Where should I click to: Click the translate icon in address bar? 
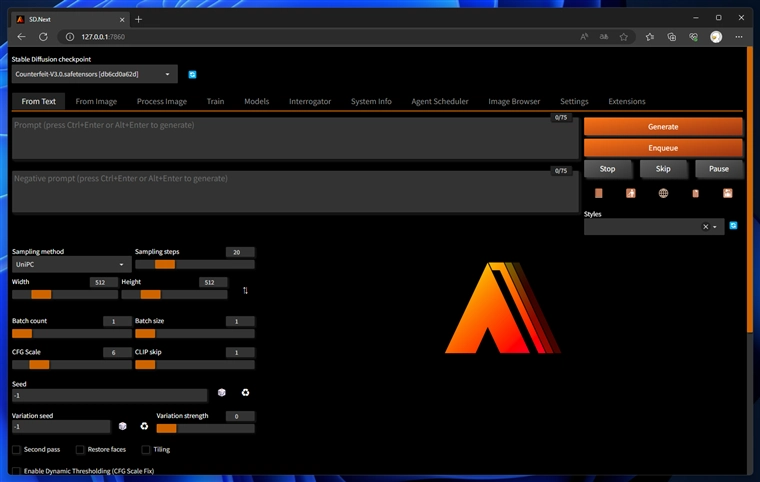tap(603, 37)
